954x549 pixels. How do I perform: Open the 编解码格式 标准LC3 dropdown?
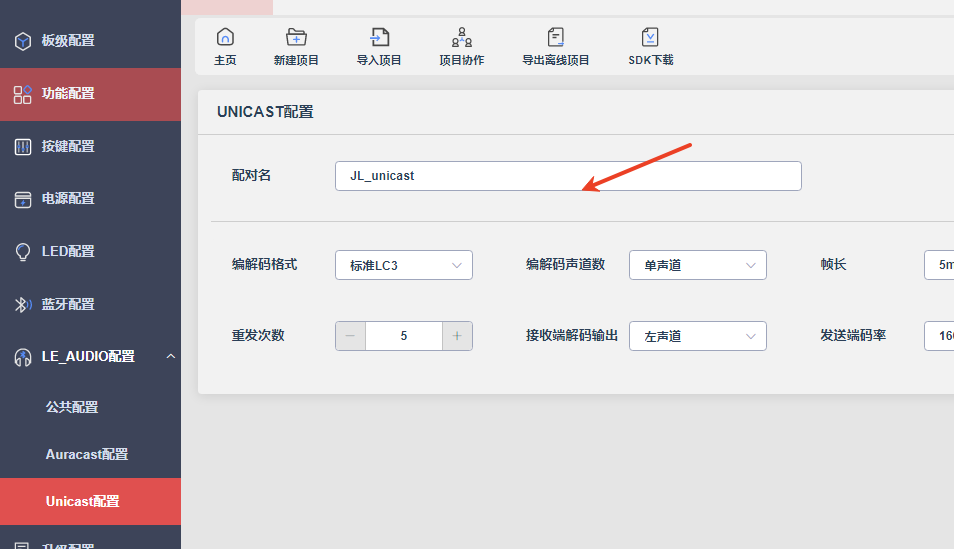click(x=404, y=265)
